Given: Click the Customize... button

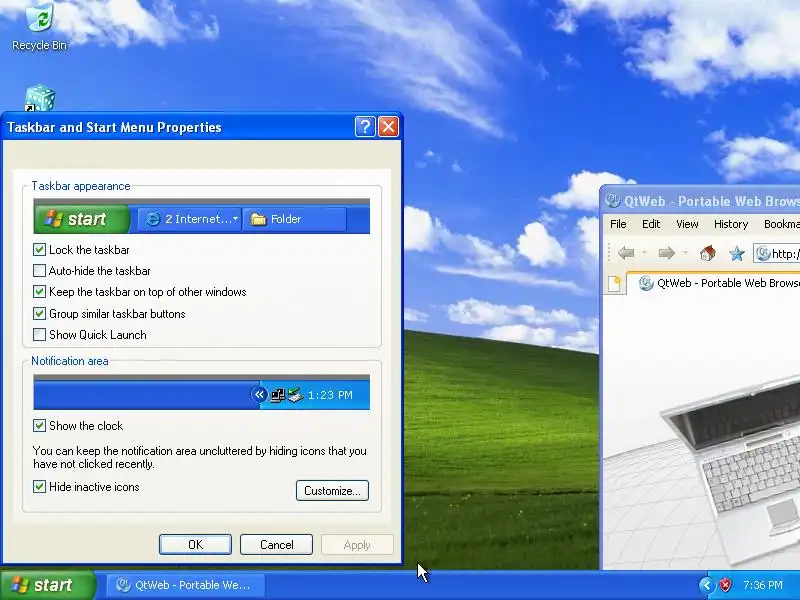Looking at the screenshot, I should click(x=332, y=491).
